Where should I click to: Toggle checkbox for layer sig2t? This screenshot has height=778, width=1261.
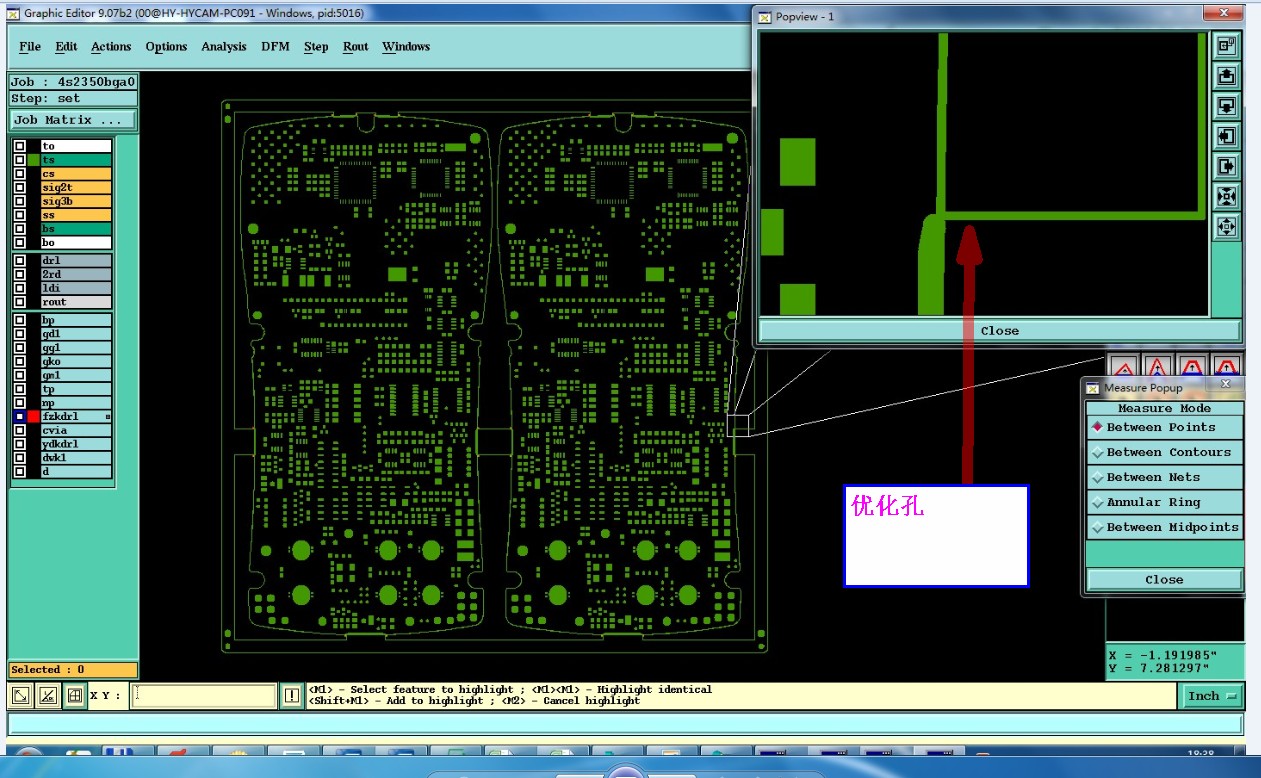(19, 188)
